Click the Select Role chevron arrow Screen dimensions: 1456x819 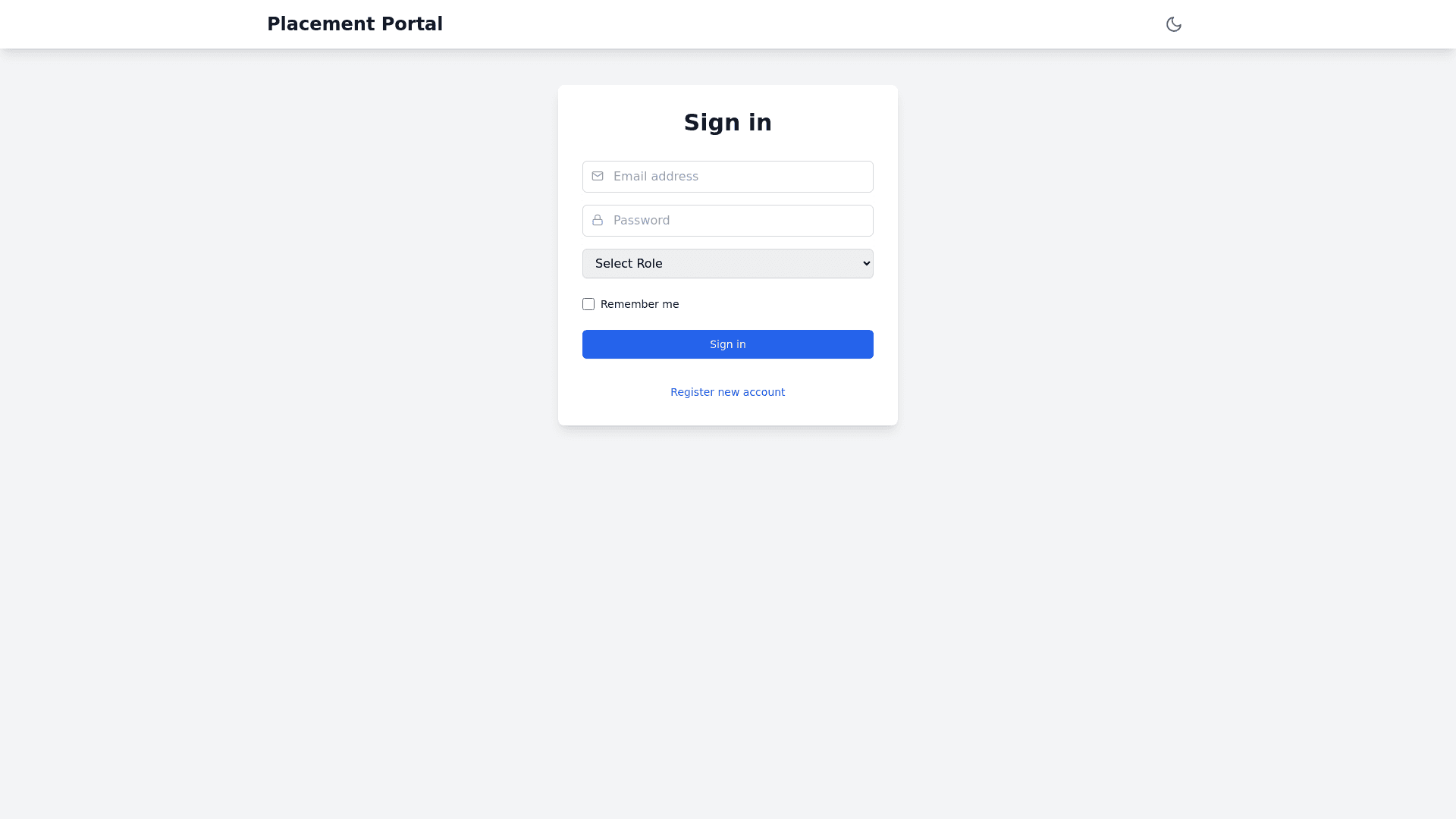tap(867, 264)
